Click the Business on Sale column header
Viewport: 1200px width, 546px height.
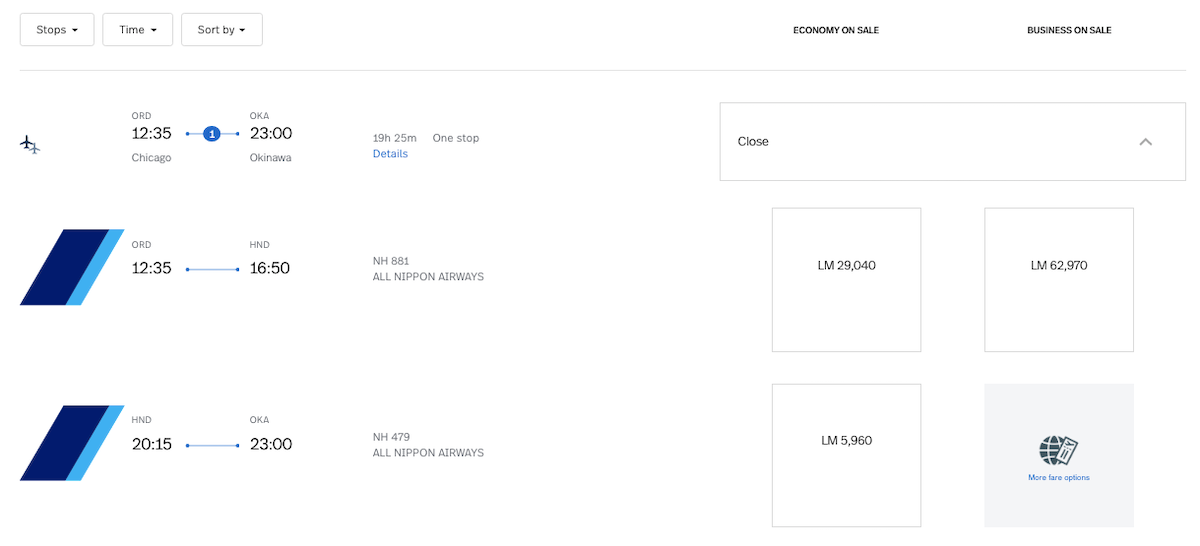click(x=1069, y=30)
